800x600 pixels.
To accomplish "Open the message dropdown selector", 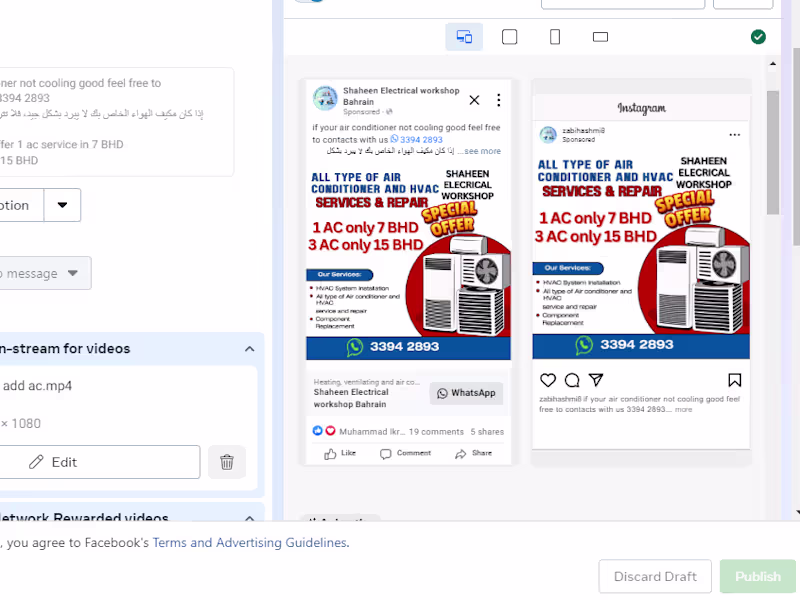I will [45, 273].
